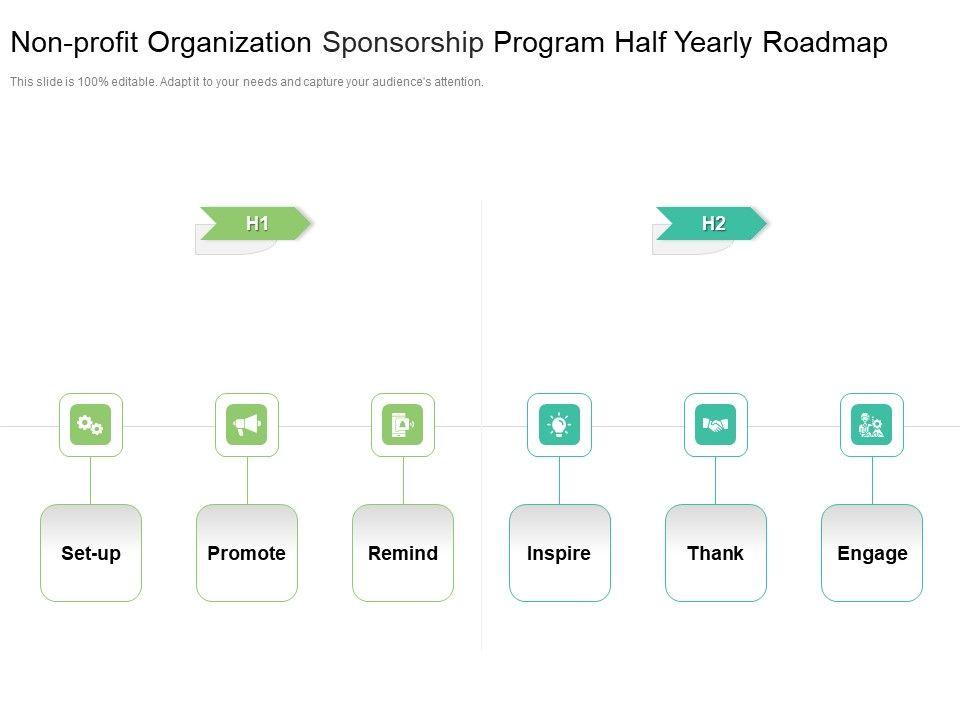Select the Engage box
Screen dimensions: 960x720
[x=872, y=553]
